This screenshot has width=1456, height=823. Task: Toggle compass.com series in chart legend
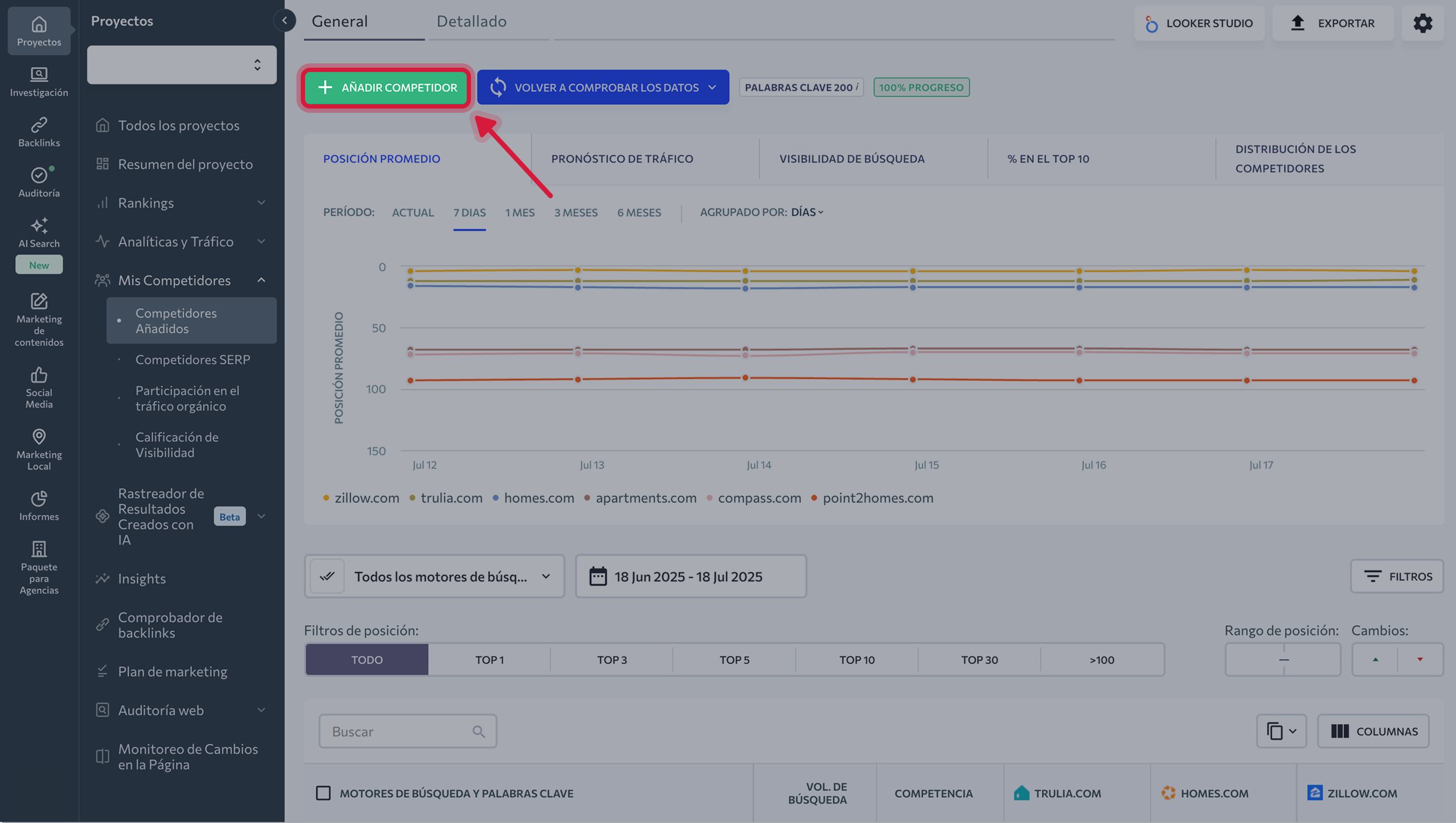(x=754, y=498)
